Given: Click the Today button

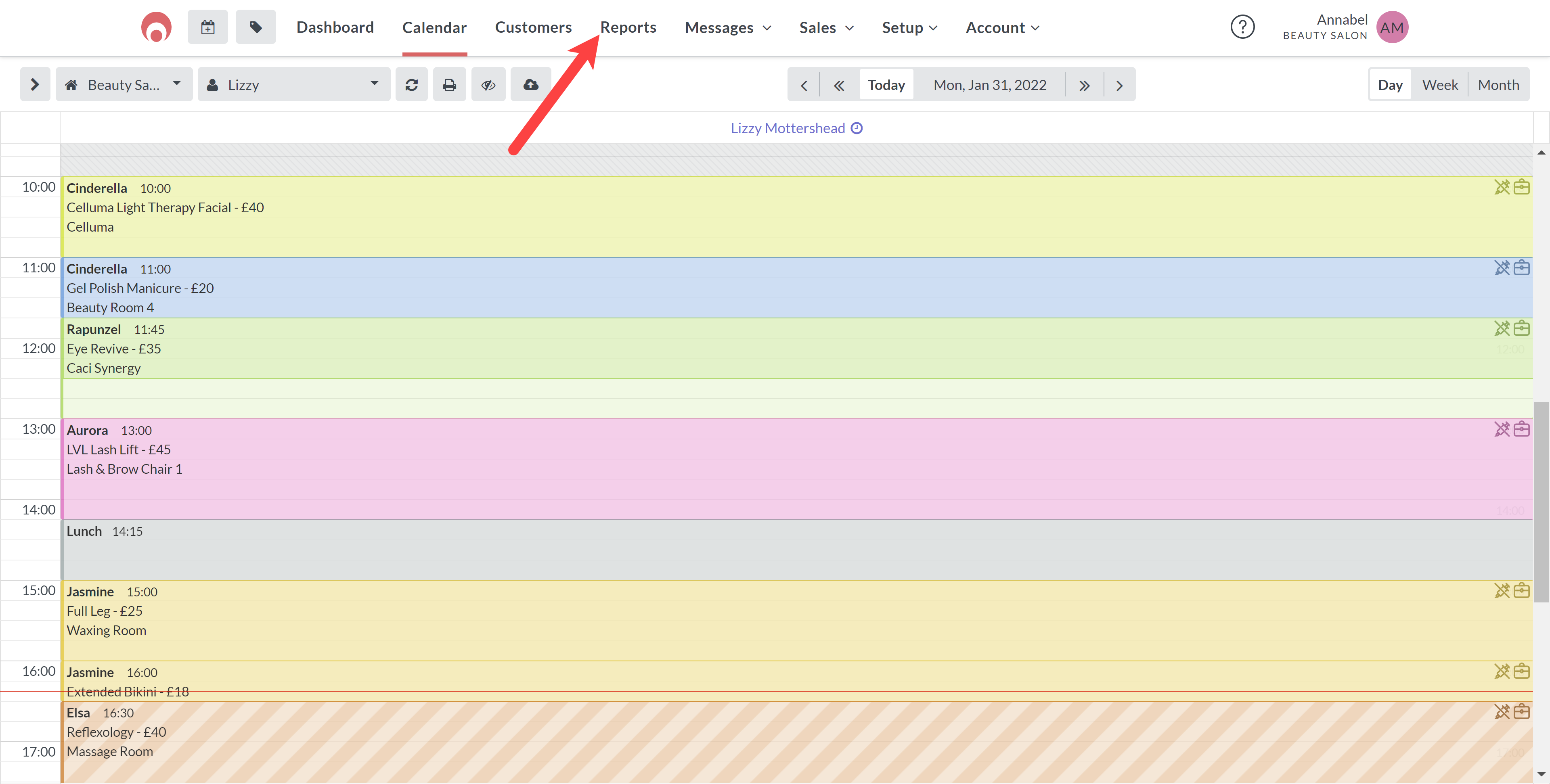Looking at the screenshot, I should click(886, 86).
